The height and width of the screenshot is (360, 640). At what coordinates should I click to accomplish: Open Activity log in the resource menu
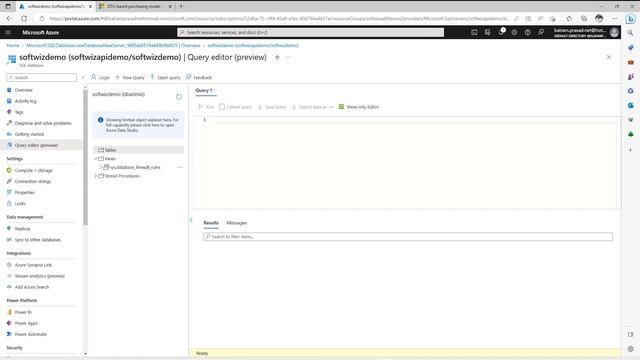pyautogui.click(x=25, y=101)
